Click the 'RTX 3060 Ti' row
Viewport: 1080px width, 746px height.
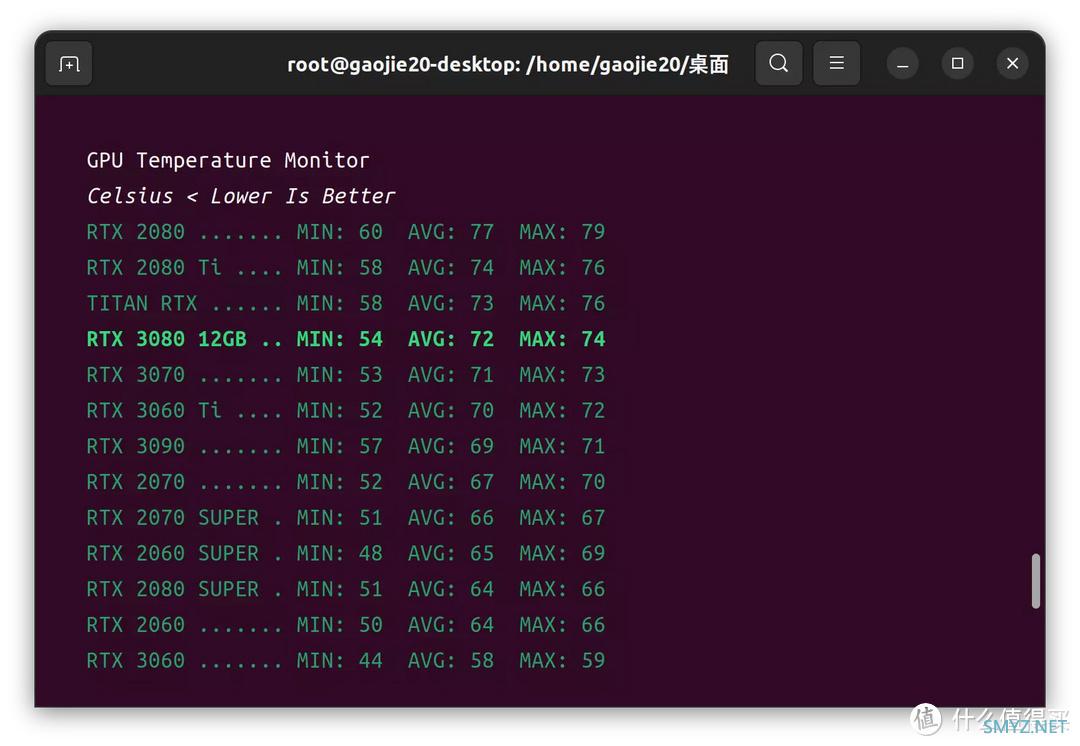pos(346,411)
